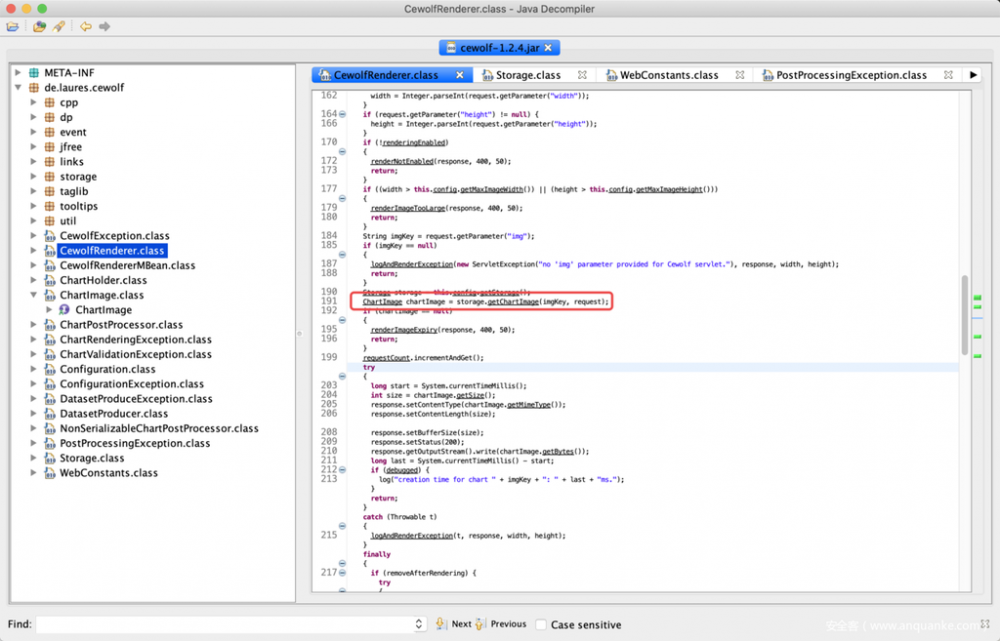Navigate back with the back arrow icon
This screenshot has height=641, width=1000.
coord(84,28)
